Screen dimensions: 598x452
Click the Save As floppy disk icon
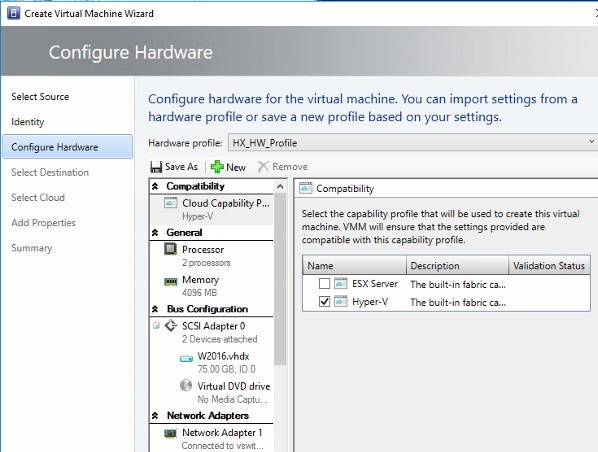[156, 167]
